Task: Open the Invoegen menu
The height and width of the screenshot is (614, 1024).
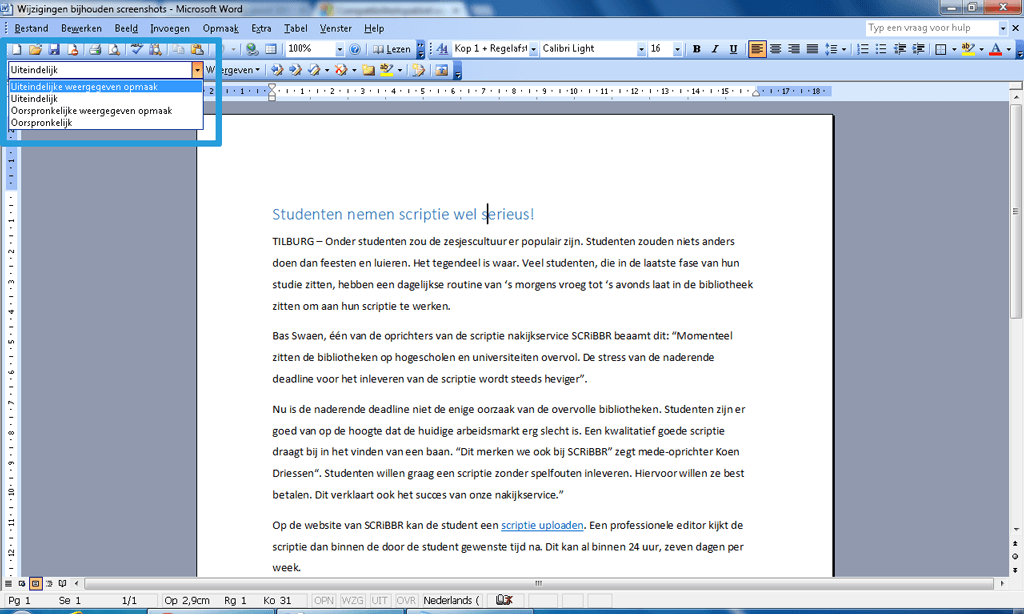Action: tap(170, 28)
